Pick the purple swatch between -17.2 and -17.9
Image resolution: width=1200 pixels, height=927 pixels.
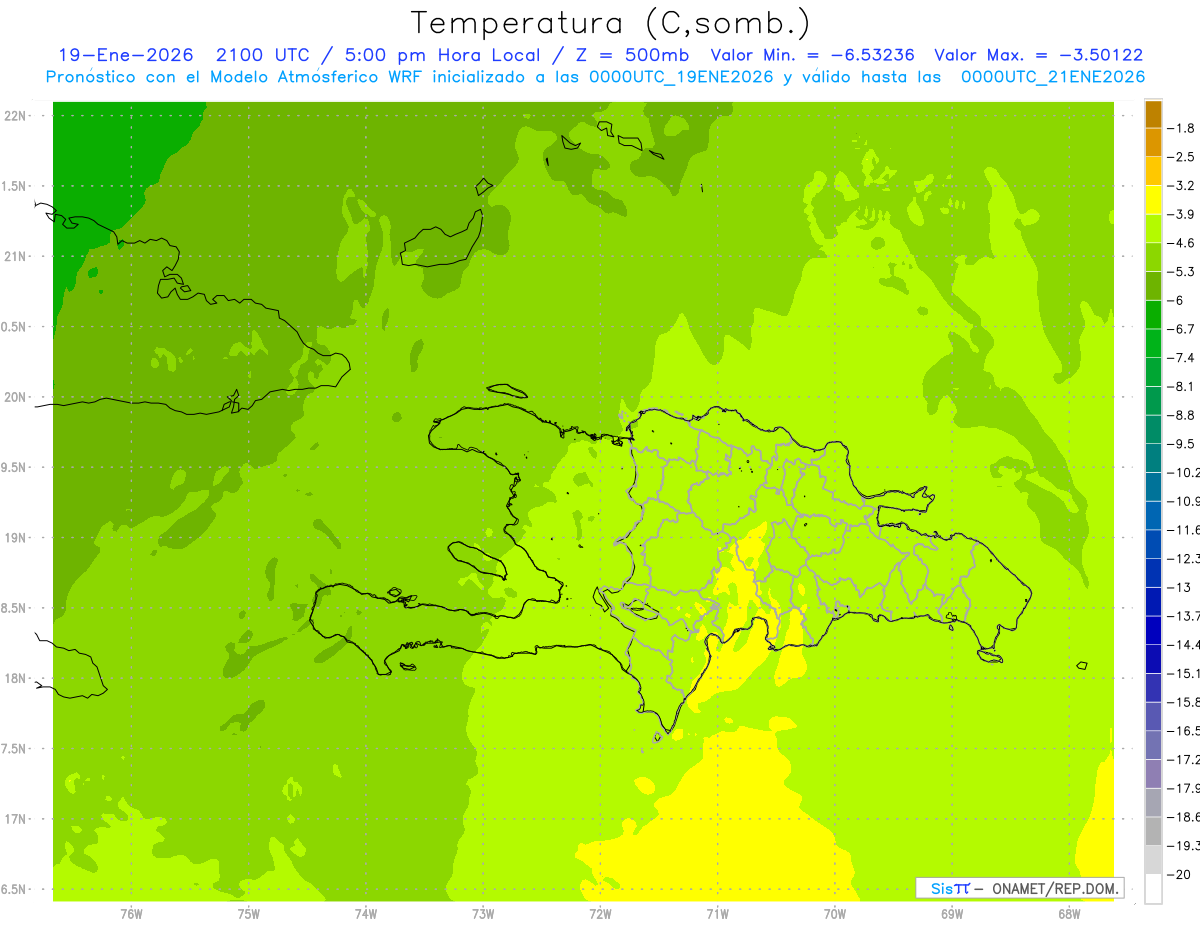click(1153, 774)
